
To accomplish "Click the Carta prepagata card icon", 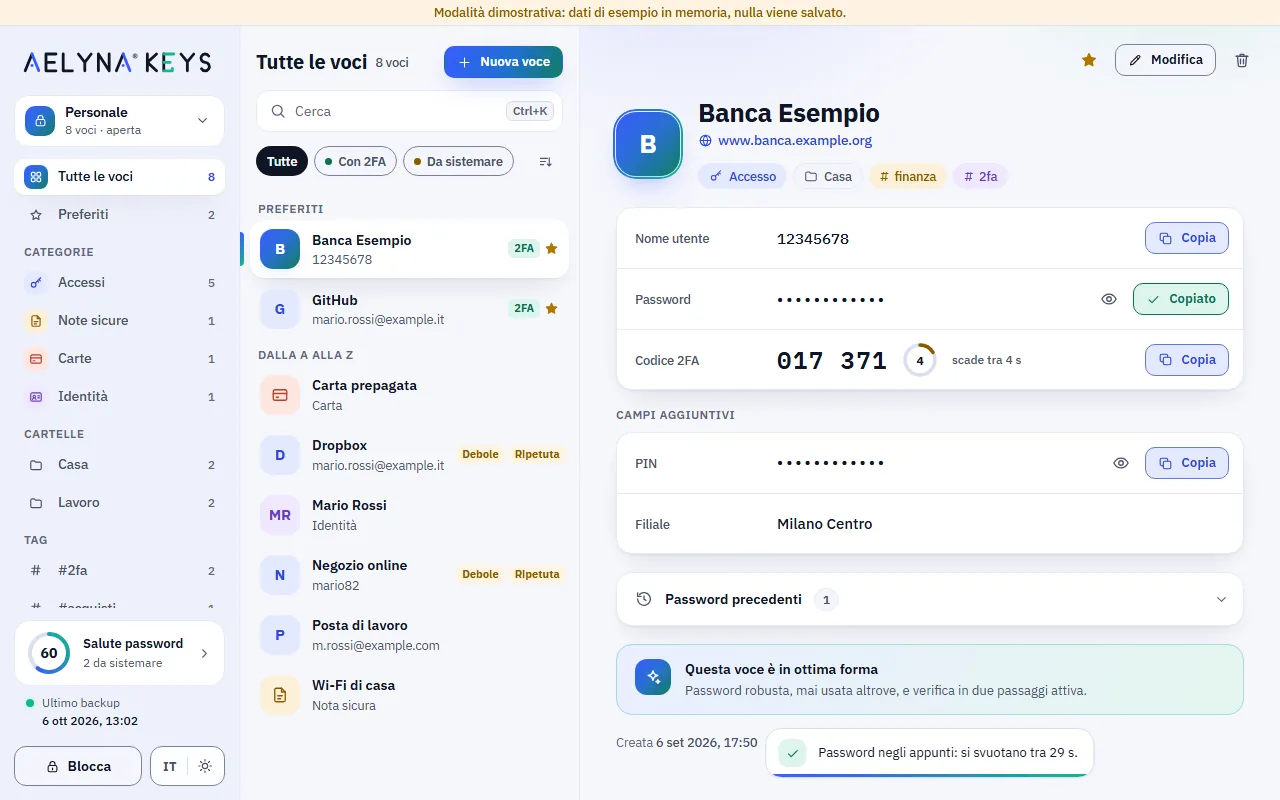I will tap(280, 395).
